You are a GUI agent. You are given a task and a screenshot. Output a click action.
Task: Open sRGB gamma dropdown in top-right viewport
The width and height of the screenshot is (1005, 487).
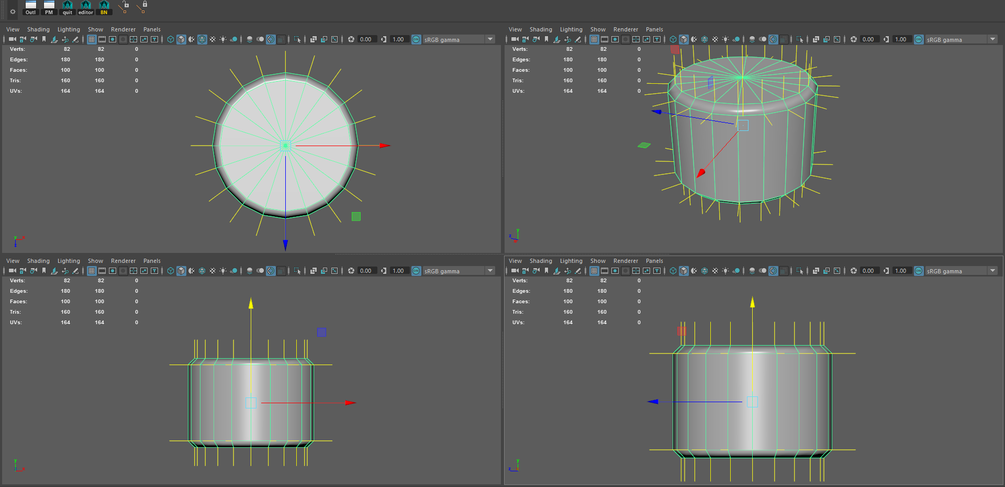[x=961, y=39]
